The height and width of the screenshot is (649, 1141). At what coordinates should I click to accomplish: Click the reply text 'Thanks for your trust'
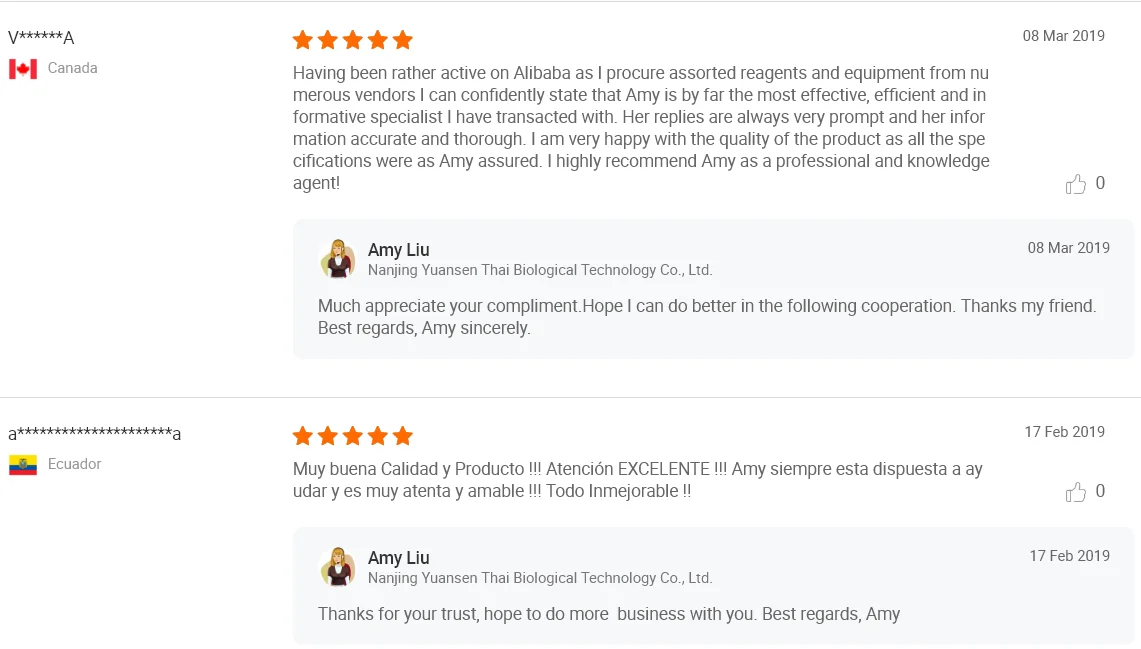[x=608, y=614]
